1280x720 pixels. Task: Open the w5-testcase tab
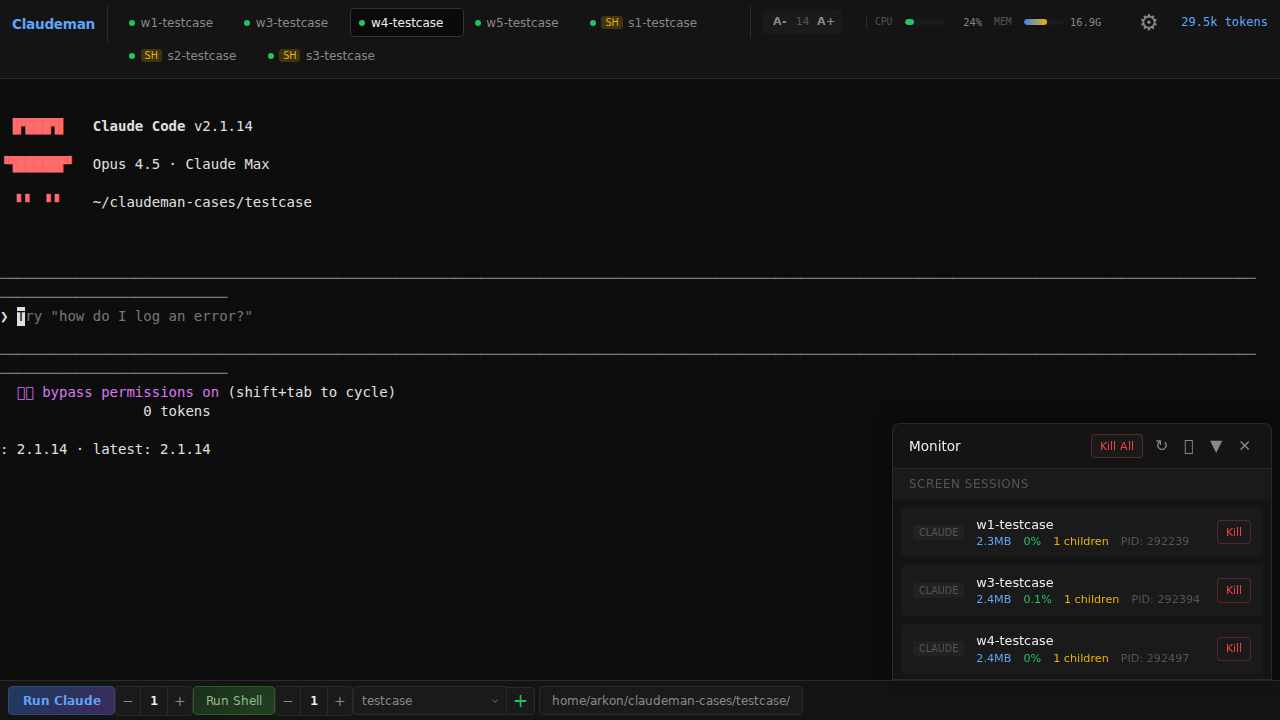(516, 22)
